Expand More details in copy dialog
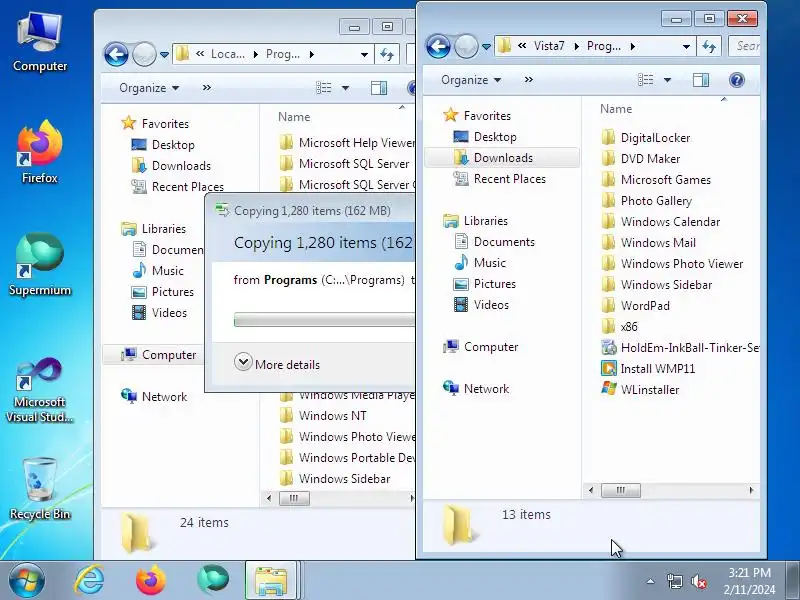 277,364
